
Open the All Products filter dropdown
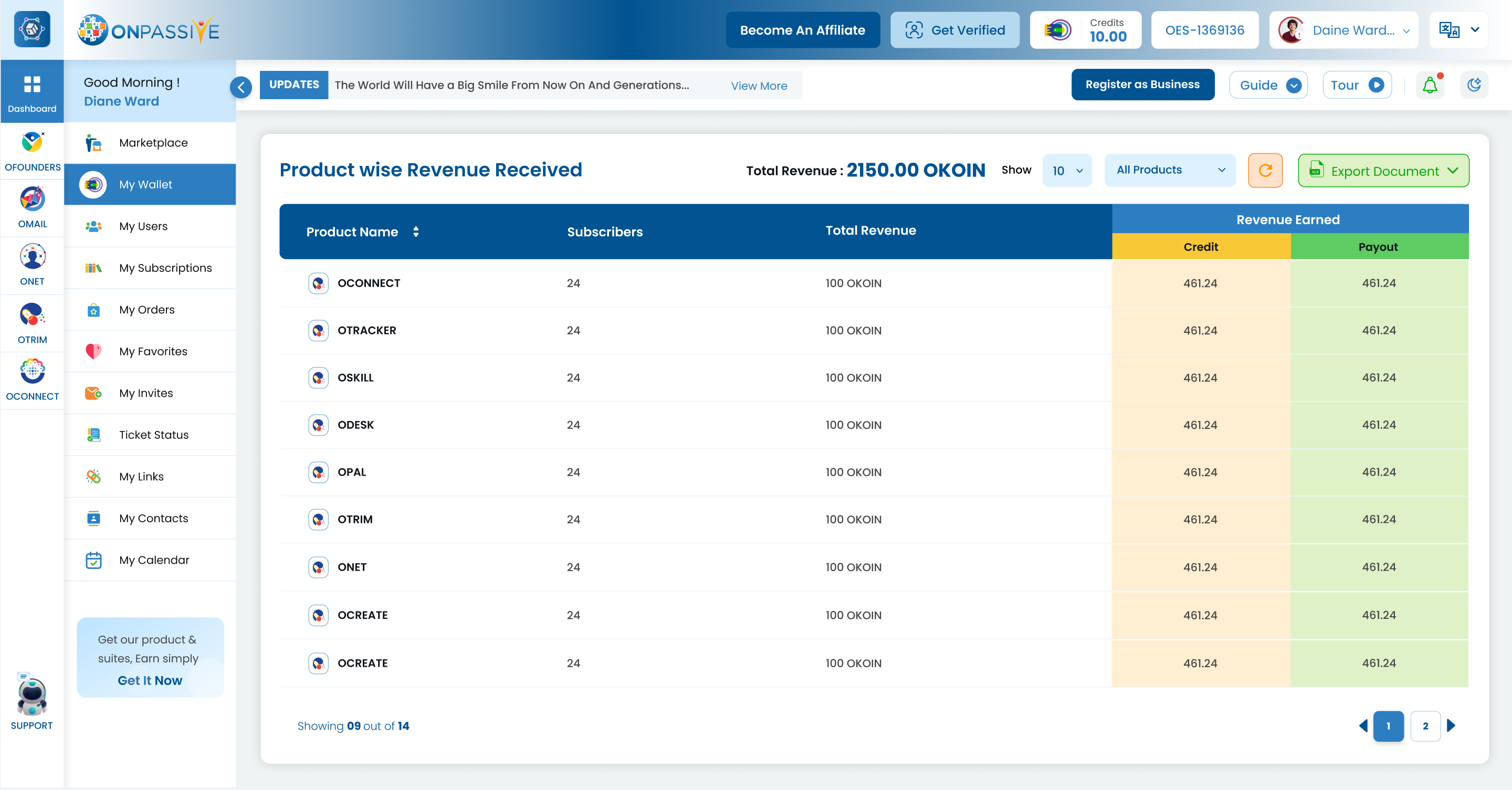pos(1170,170)
